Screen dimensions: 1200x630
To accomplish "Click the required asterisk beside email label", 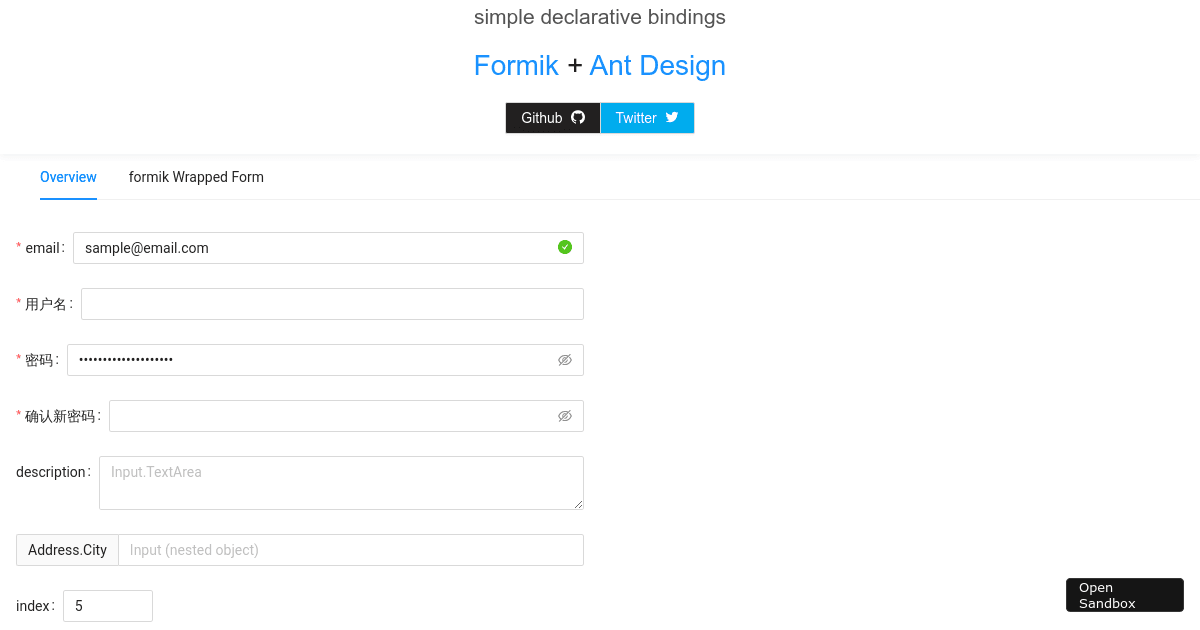I will click(18, 247).
